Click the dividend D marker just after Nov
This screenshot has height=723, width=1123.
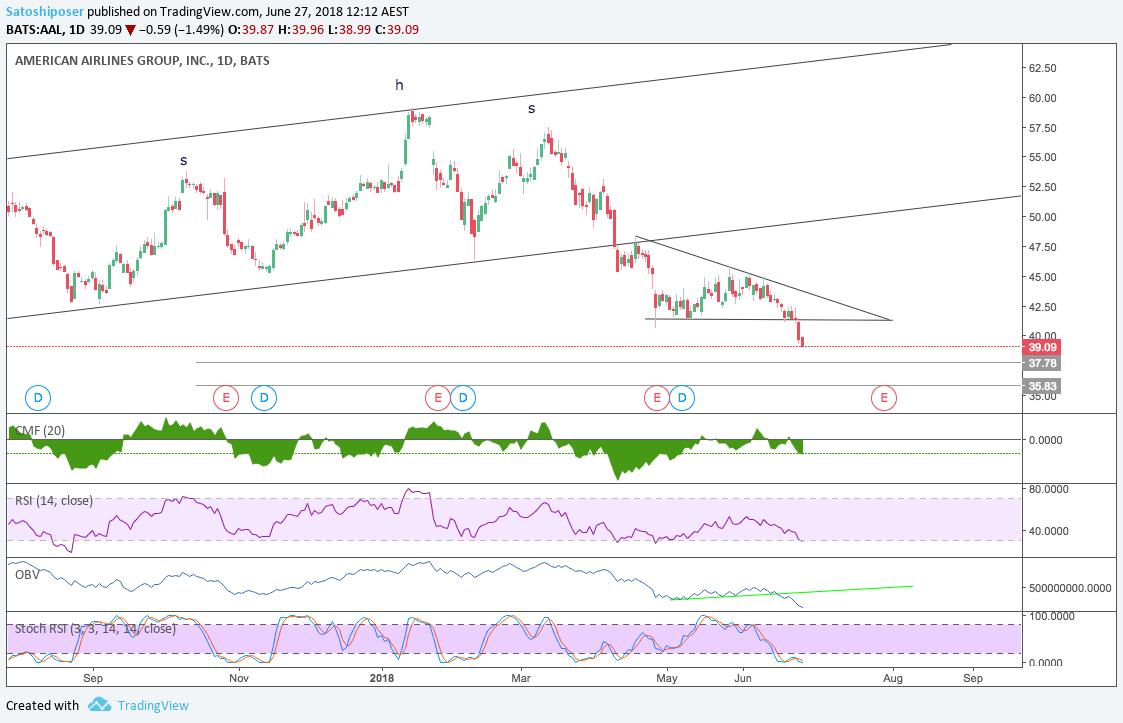pyautogui.click(x=264, y=398)
